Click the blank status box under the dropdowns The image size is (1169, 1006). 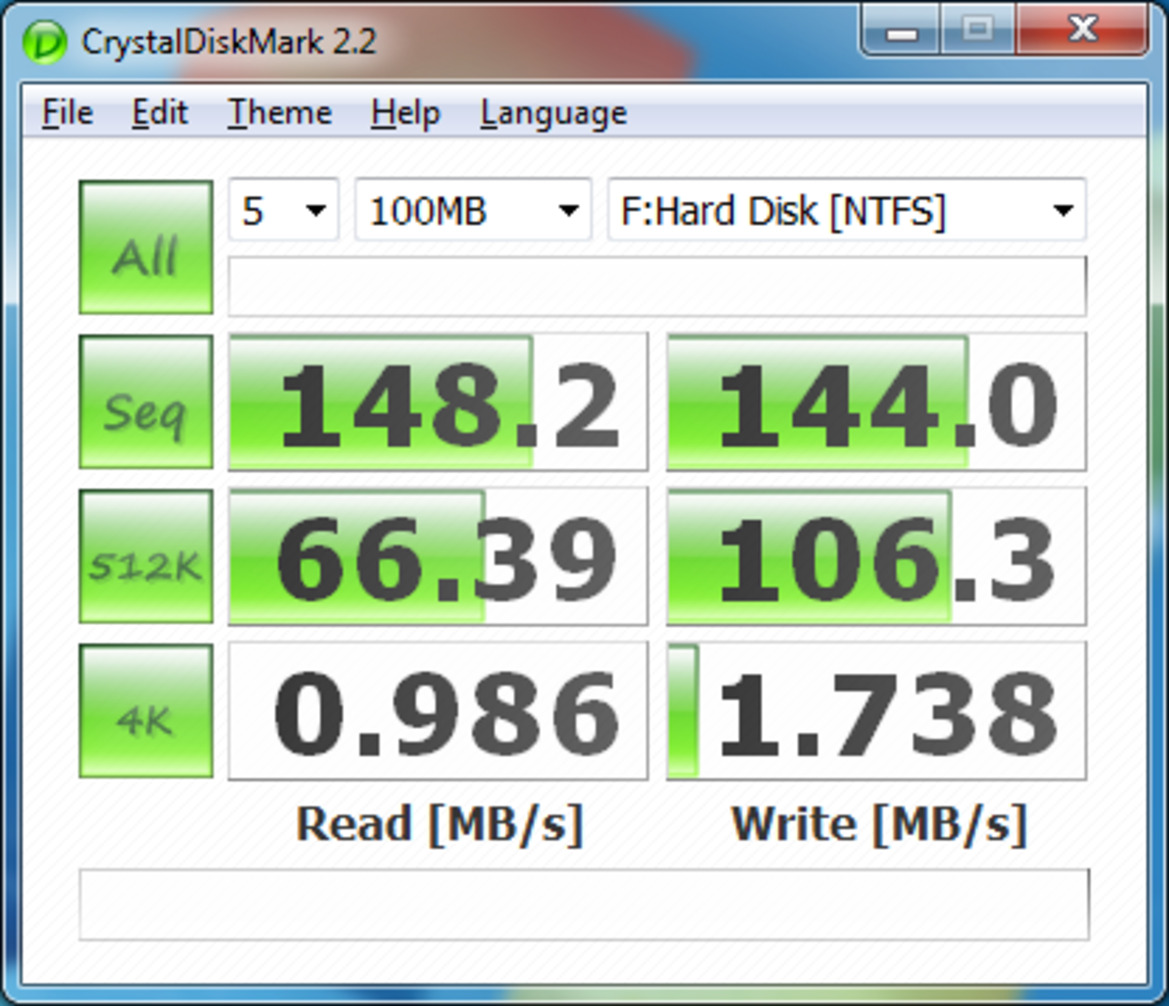(x=657, y=286)
